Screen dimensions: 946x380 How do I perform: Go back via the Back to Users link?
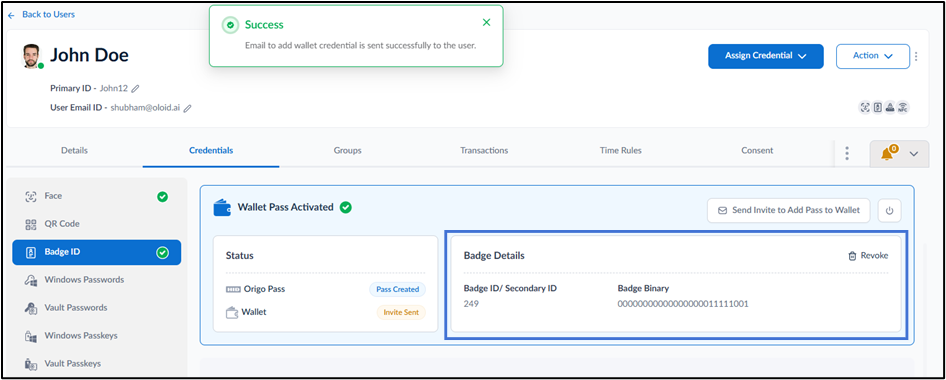[41, 14]
